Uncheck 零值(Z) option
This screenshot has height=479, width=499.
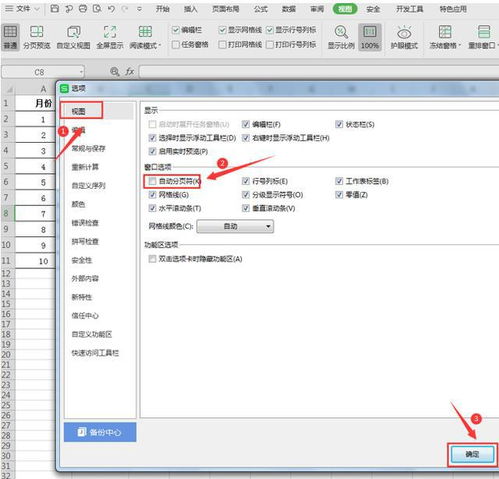[339, 195]
